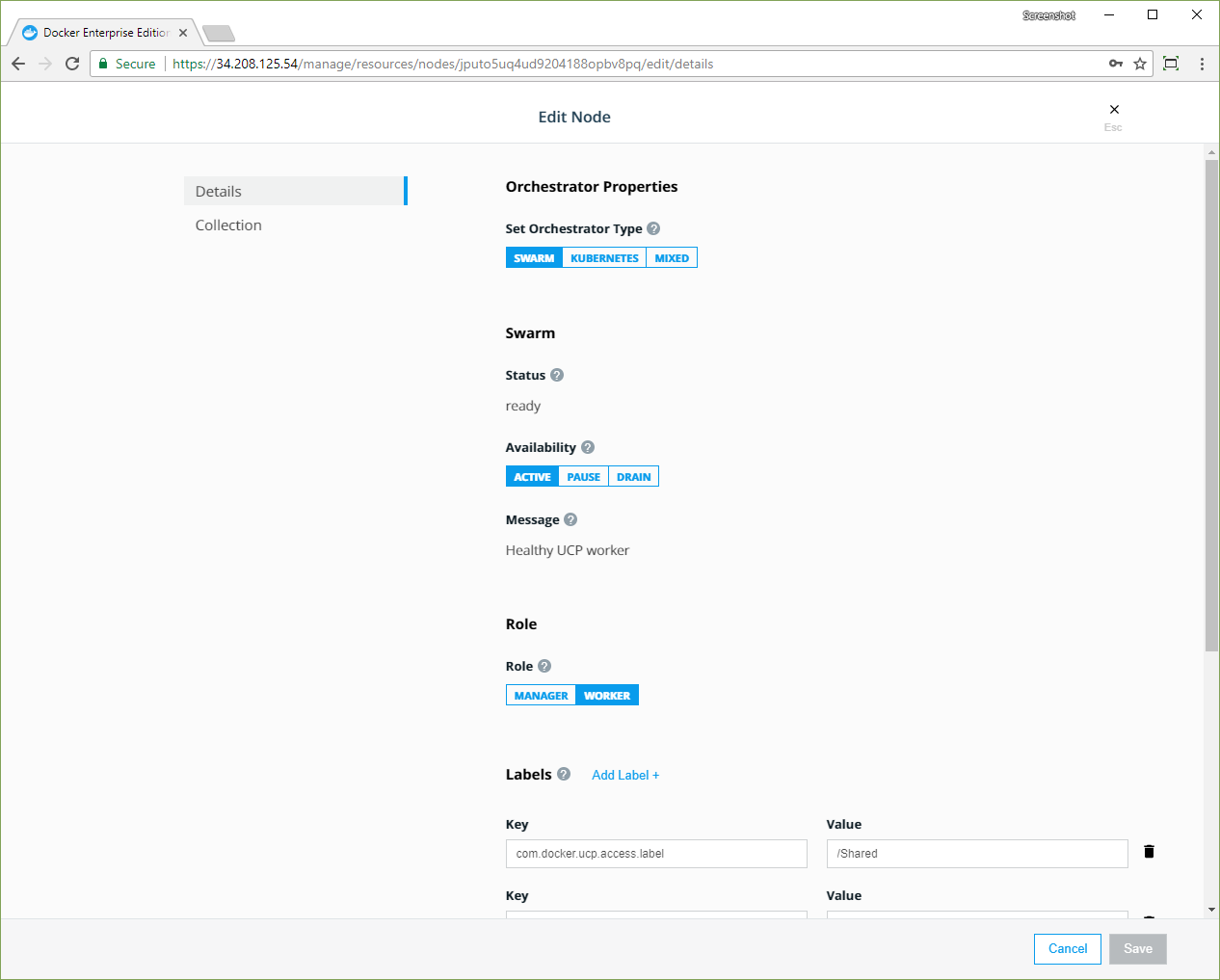This screenshot has width=1220, height=980.
Task: Click the Role field help icon
Action: click(544, 666)
